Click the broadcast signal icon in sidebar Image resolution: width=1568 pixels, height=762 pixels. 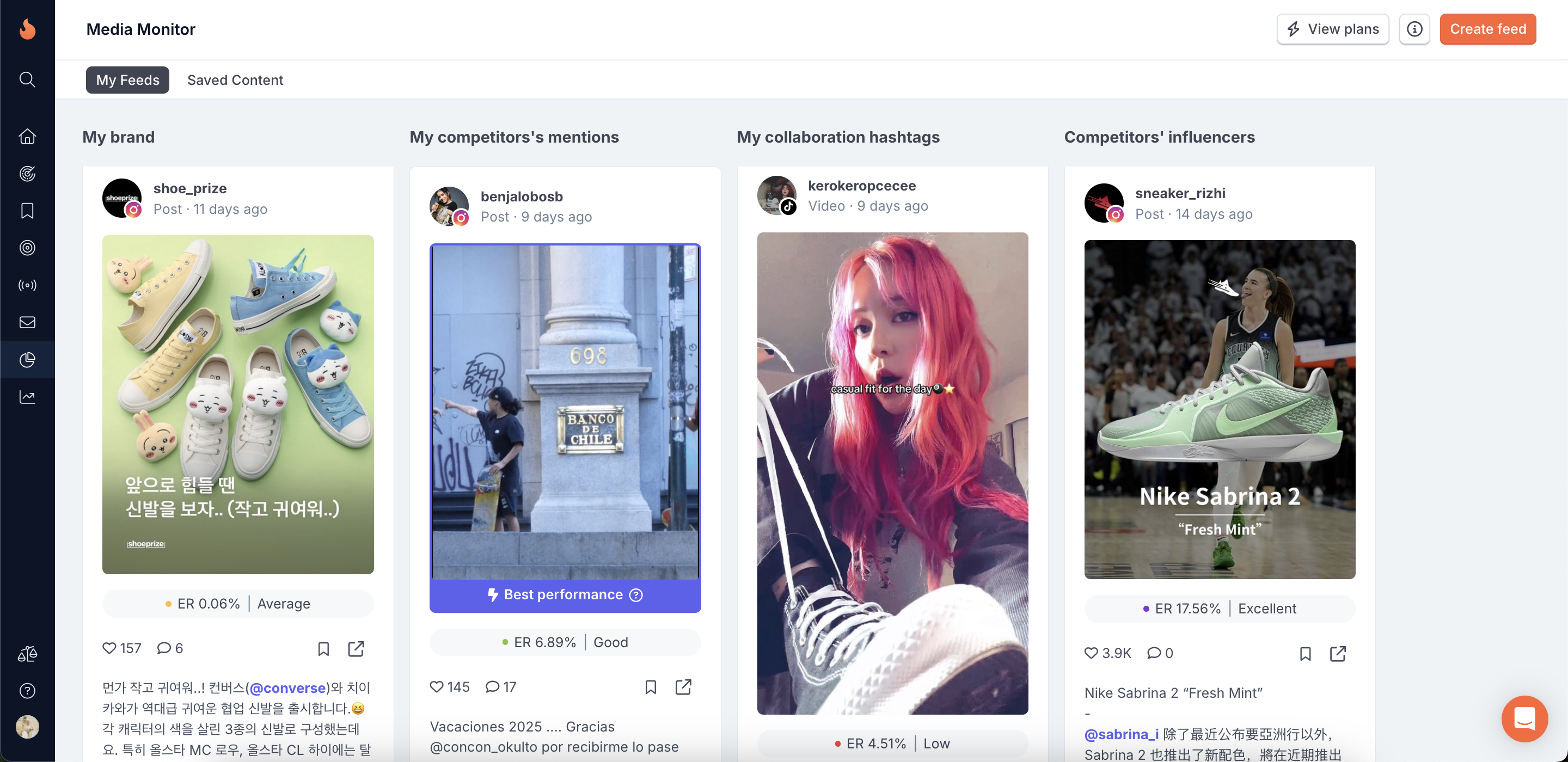point(27,285)
